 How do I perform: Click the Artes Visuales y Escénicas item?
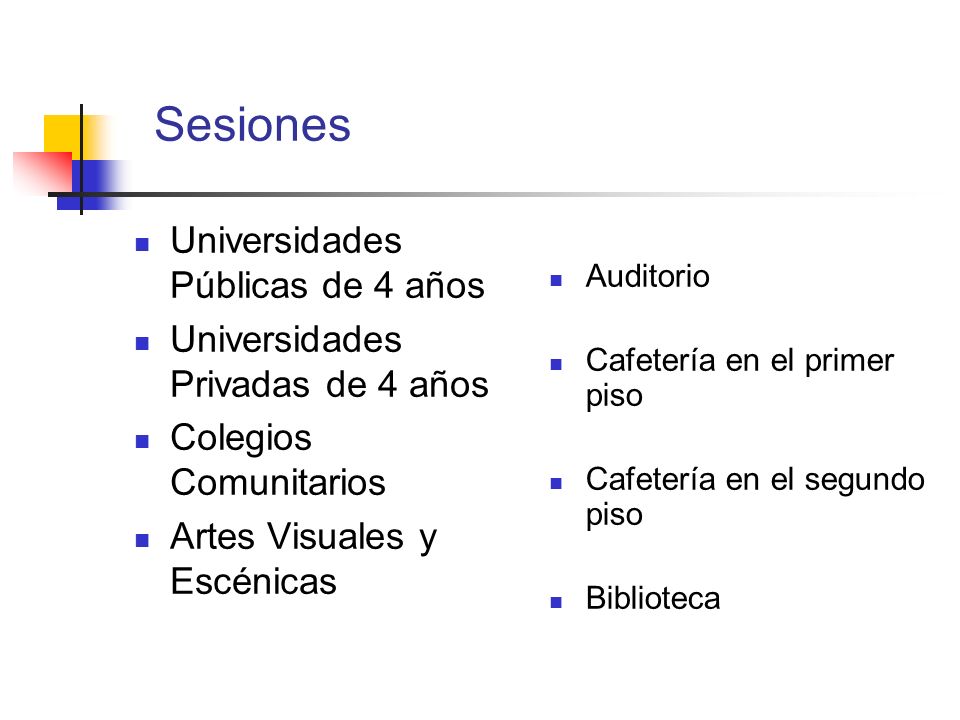(x=304, y=559)
